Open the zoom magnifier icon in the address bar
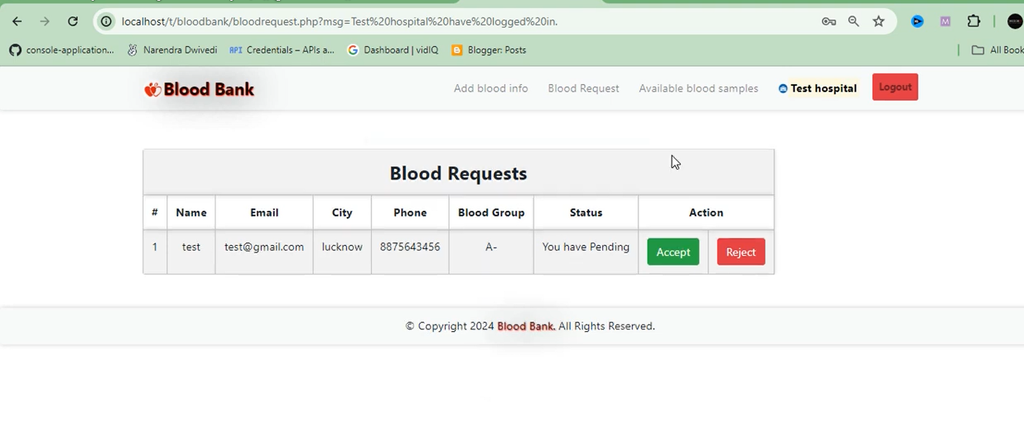The width and height of the screenshot is (1024, 441). pyautogui.click(x=854, y=22)
